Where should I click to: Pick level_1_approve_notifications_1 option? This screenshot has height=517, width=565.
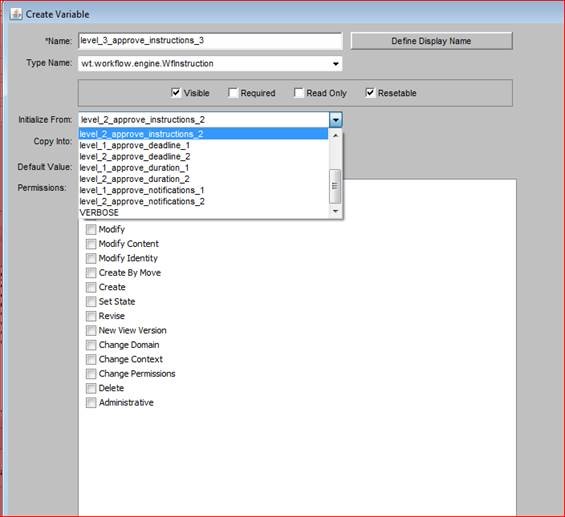(x=203, y=190)
